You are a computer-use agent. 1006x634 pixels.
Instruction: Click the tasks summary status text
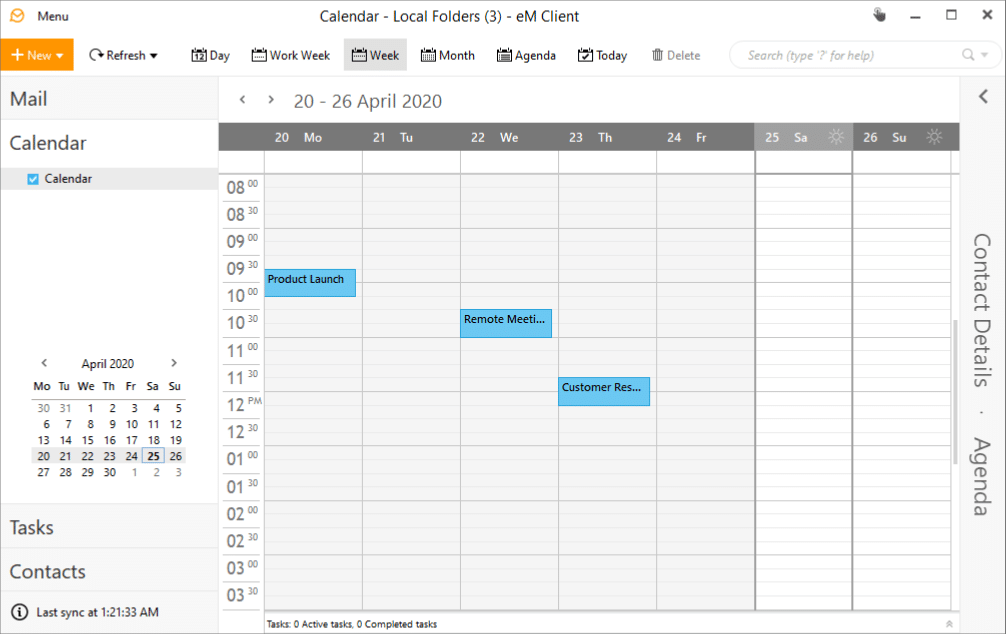(352, 624)
